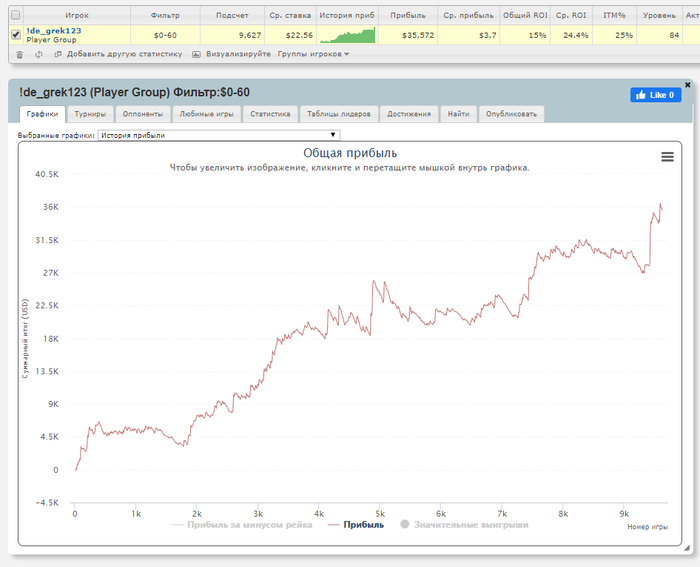
Task: Sort by the История приб column header
Action: [347, 15]
